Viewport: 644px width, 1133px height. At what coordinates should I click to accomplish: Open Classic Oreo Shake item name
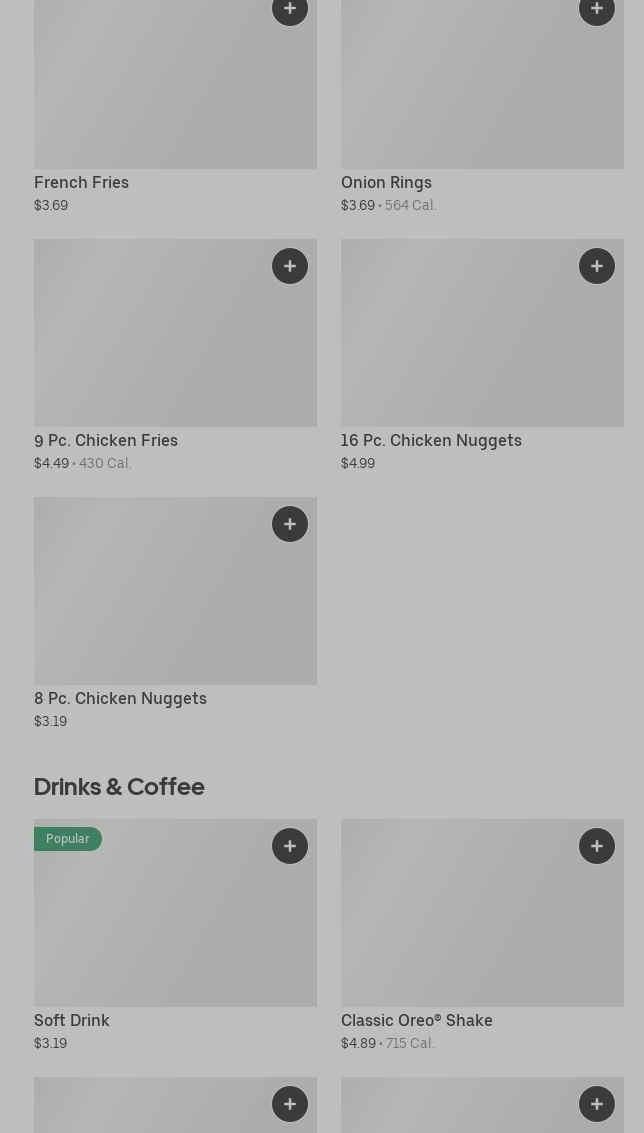pyautogui.click(x=416, y=1021)
